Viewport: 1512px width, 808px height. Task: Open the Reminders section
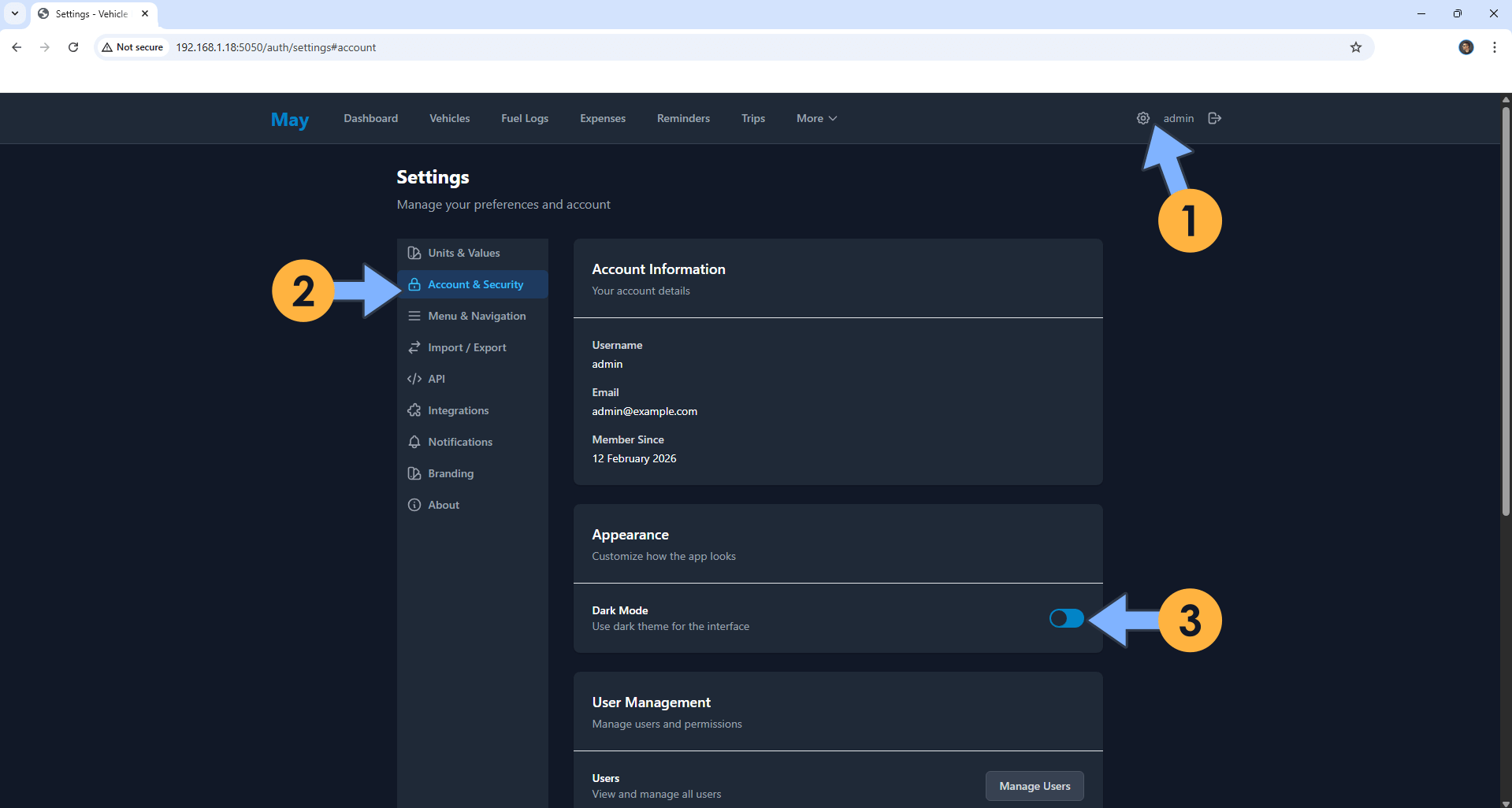(x=682, y=118)
